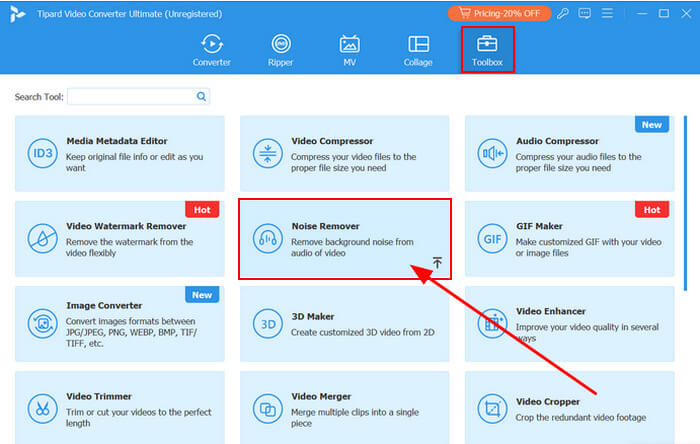Launch the Video Compressor tool icon
700x444 pixels.
(x=268, y=153)
